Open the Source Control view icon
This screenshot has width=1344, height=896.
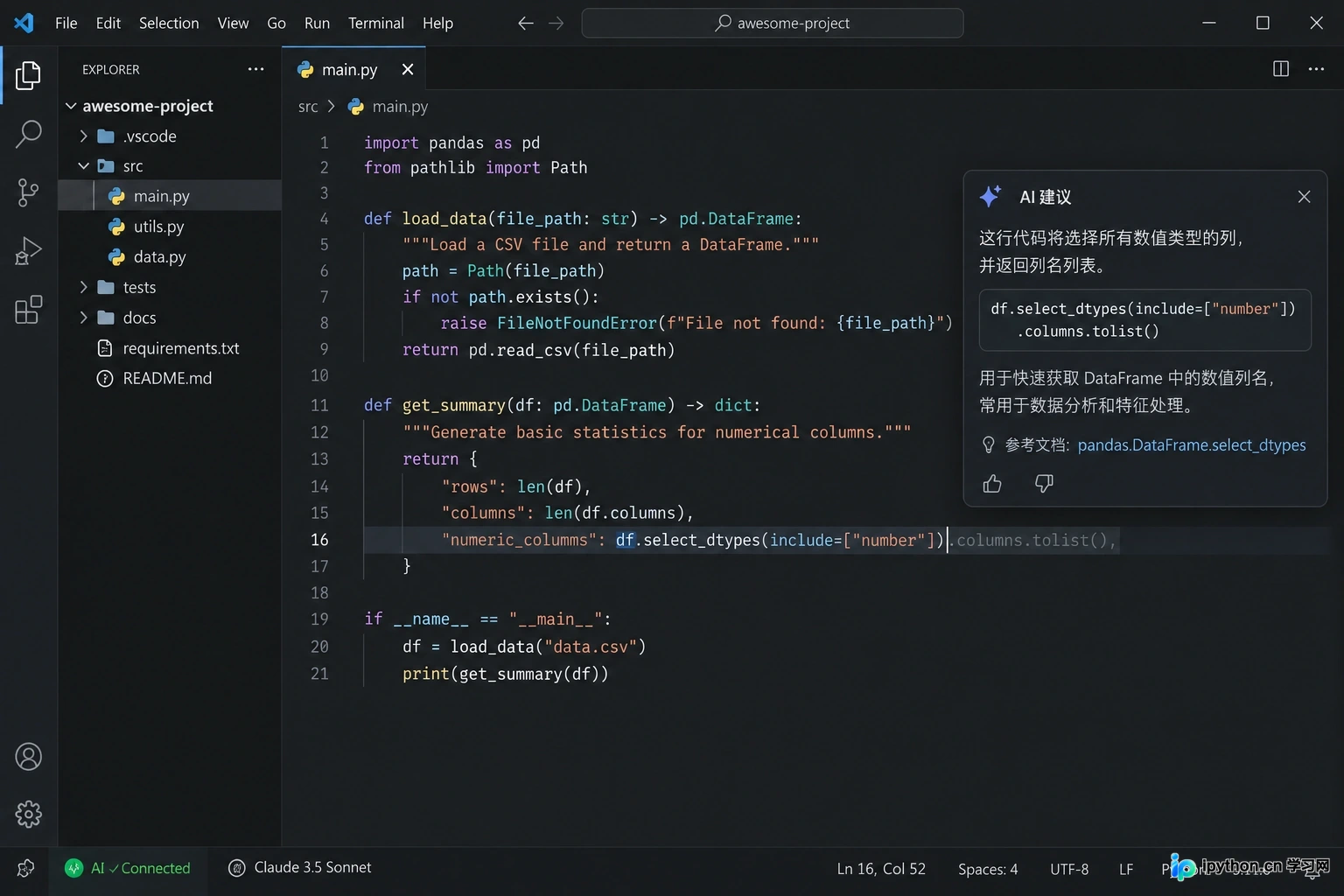(x=28, y=192)
